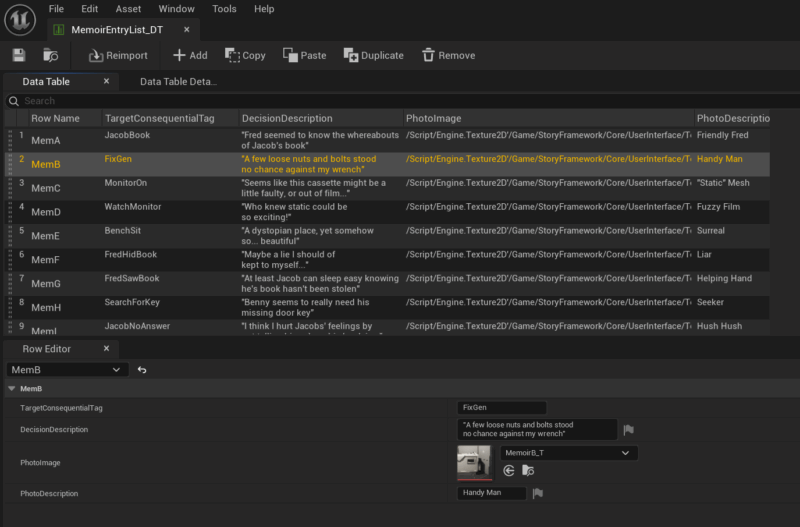The height and width of the screenshot is (527, 800).
Task: Click the Save asset floppy disk icon
Action: pyautogui.click(x=19, y=55)
